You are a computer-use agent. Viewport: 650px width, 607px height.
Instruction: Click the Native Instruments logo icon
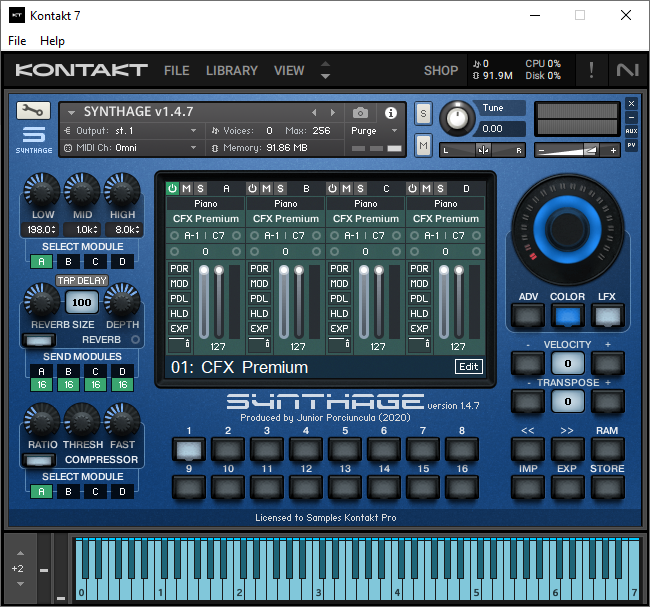tap(628, 70)
